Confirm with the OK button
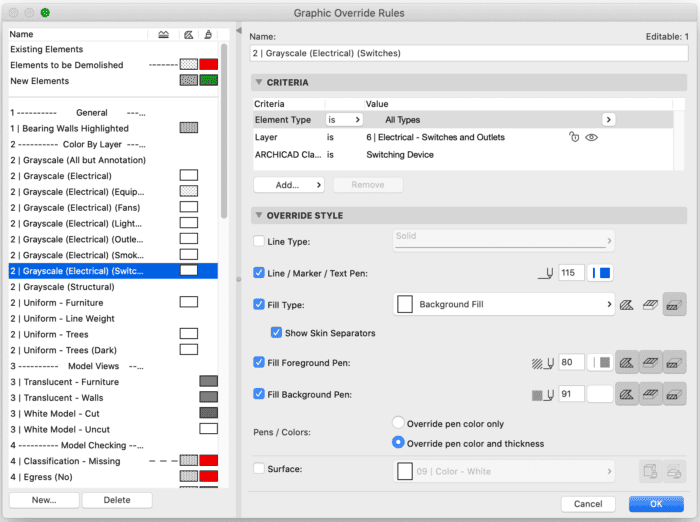This screenshot has height=522, width=700. point(656,504)
